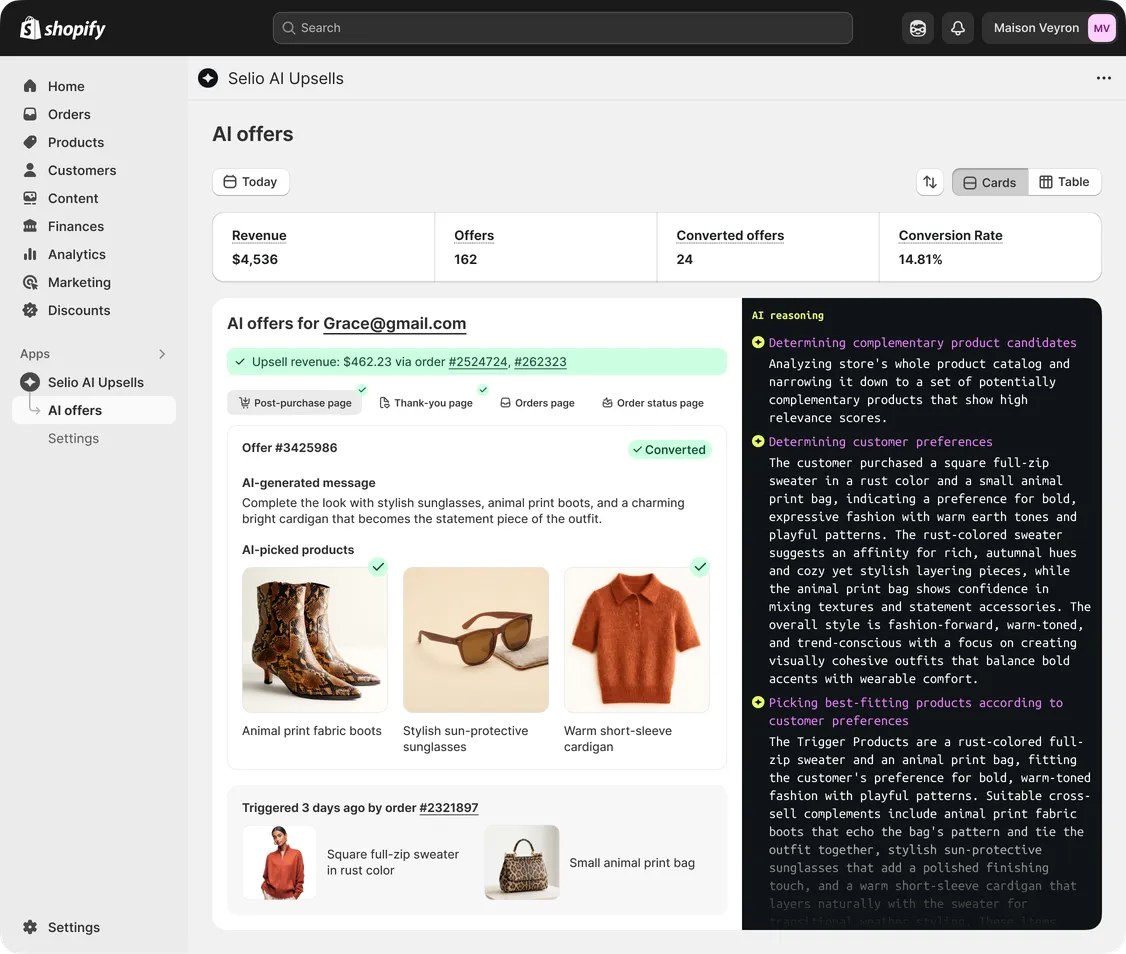Image resolution: width=1126 pixels, height=954 pixels.
Task: Click the sort arrows icon beside the view switcher
Action: pyautogui.click(x=929, y=182)
